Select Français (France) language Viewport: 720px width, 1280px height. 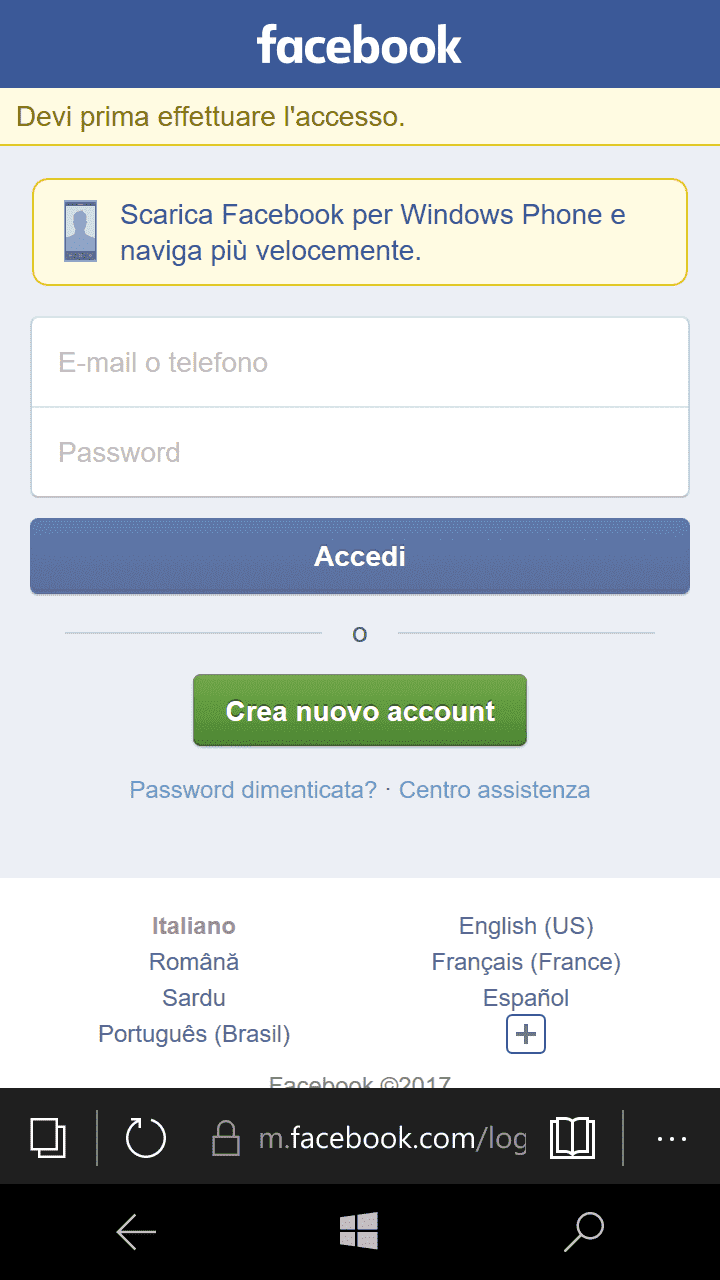point(526,962)
